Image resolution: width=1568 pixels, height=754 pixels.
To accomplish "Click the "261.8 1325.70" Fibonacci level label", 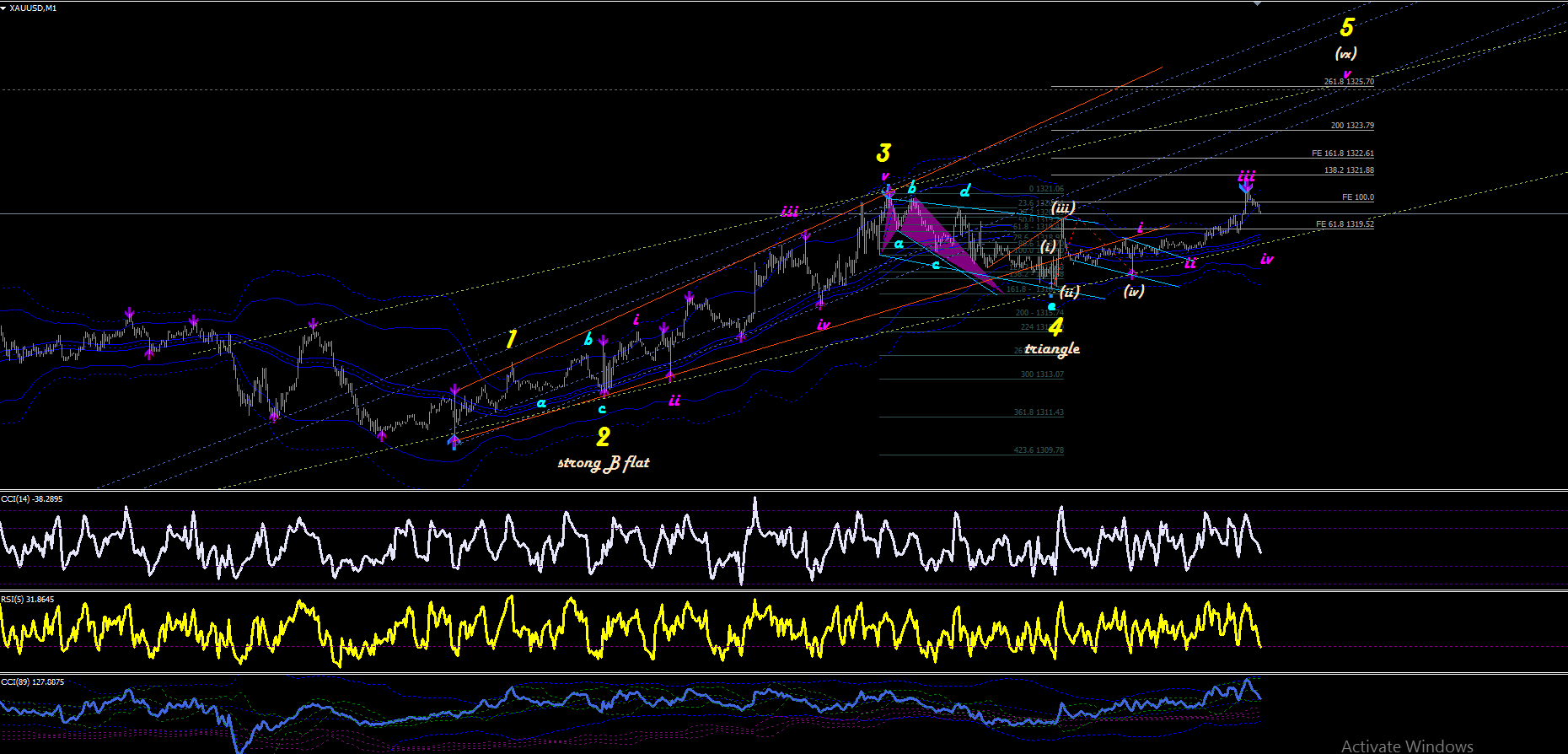I will (x=1349, y=82).
